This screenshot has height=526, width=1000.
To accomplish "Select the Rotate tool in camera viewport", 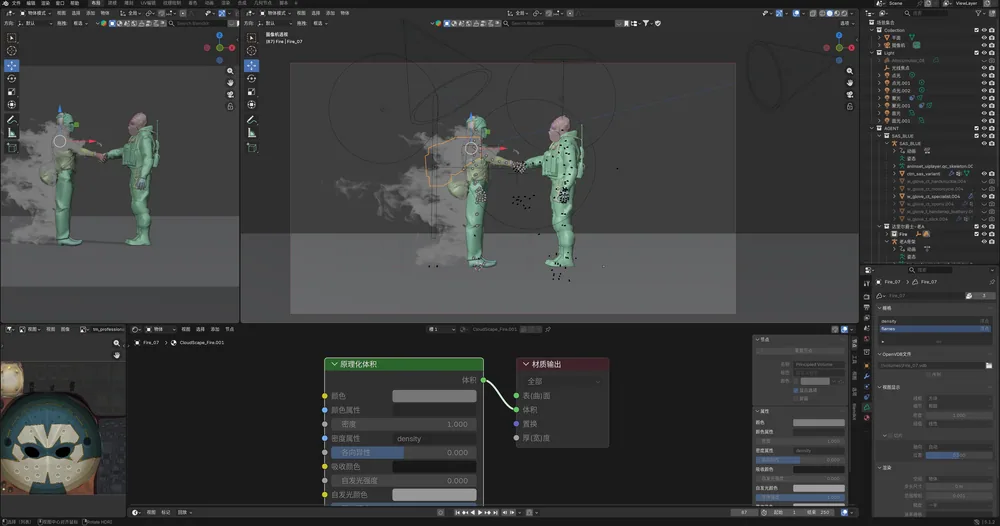I will coord(252,78).
